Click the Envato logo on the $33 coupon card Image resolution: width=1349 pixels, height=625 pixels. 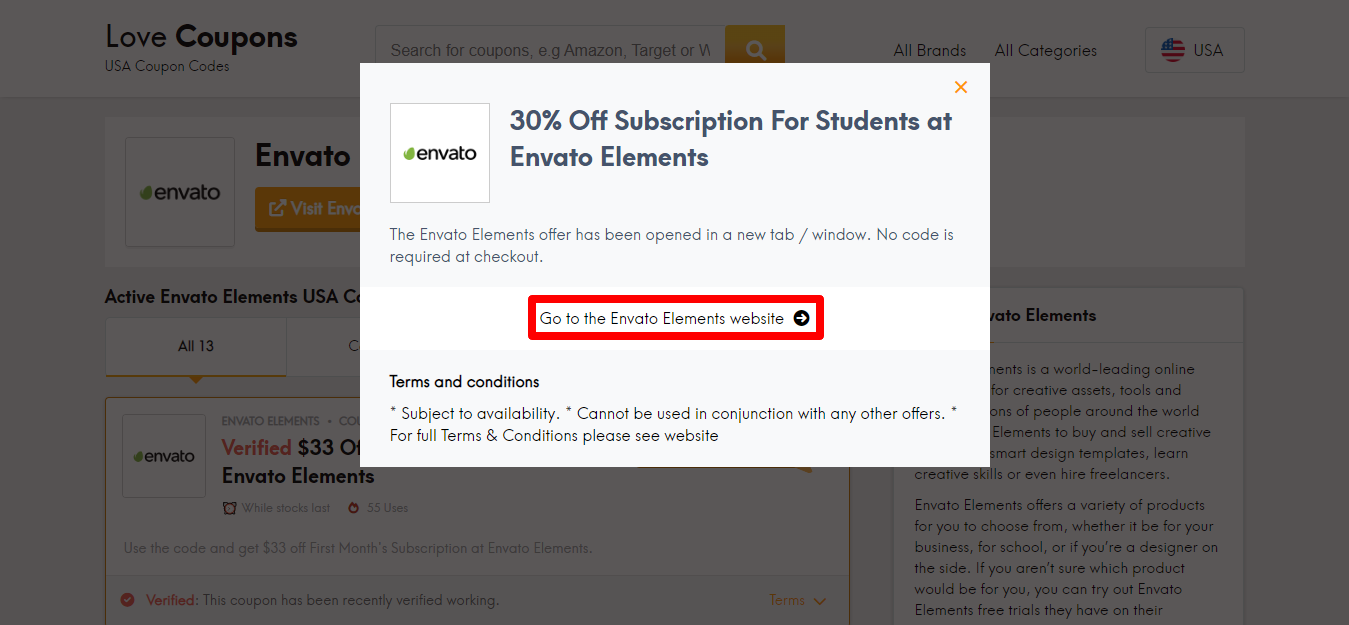[x=163, y=456]
